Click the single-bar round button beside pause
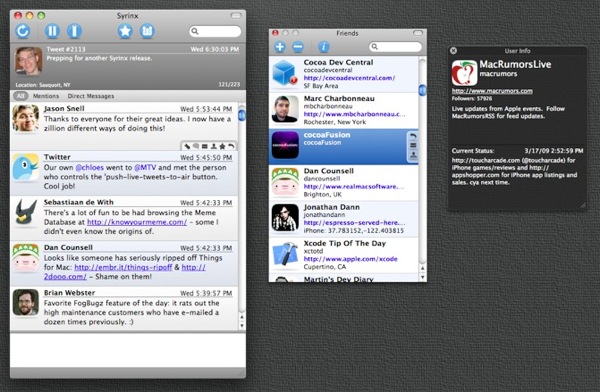Viewport: 600px width, 392px height. click(x=75, y=31)
